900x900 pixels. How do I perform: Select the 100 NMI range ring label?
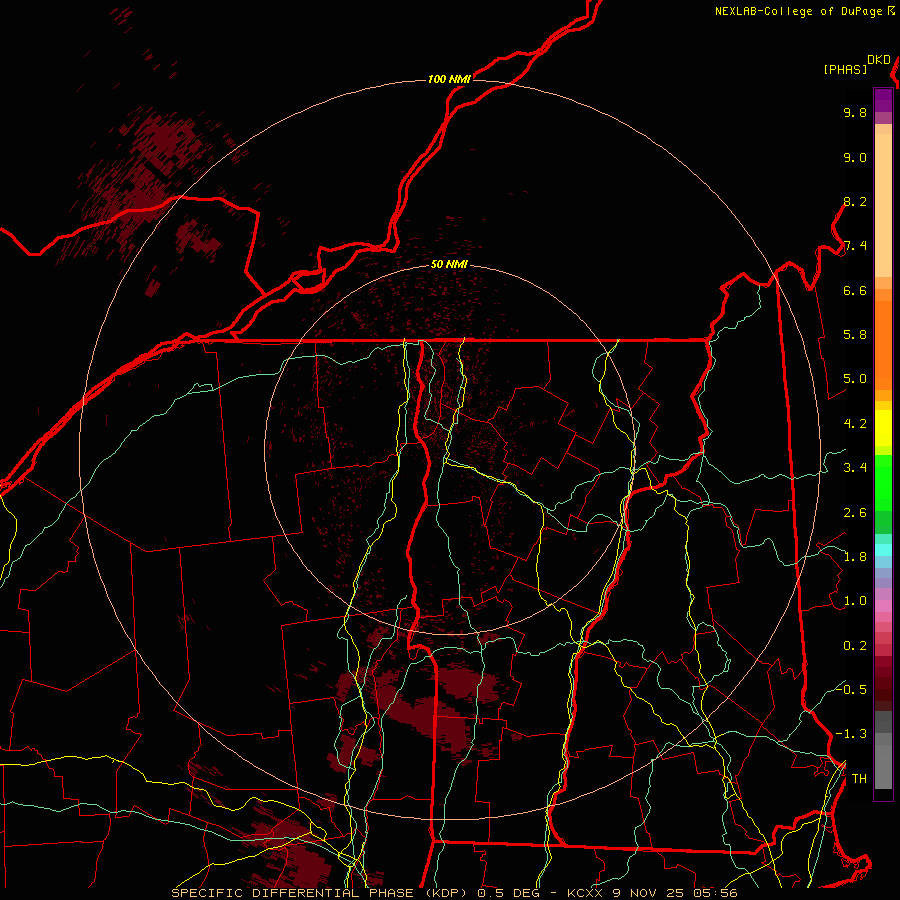(449, 79)
